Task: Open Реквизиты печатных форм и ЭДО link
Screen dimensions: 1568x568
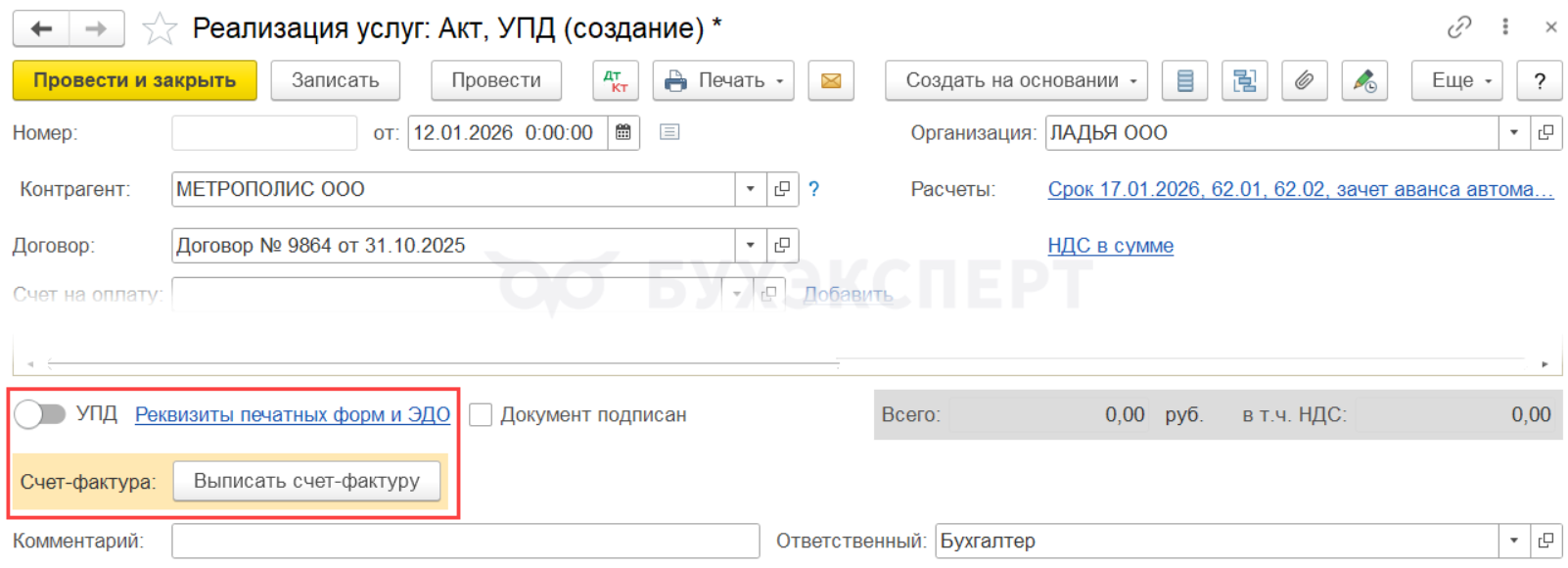Action: [x=293, y=415]
